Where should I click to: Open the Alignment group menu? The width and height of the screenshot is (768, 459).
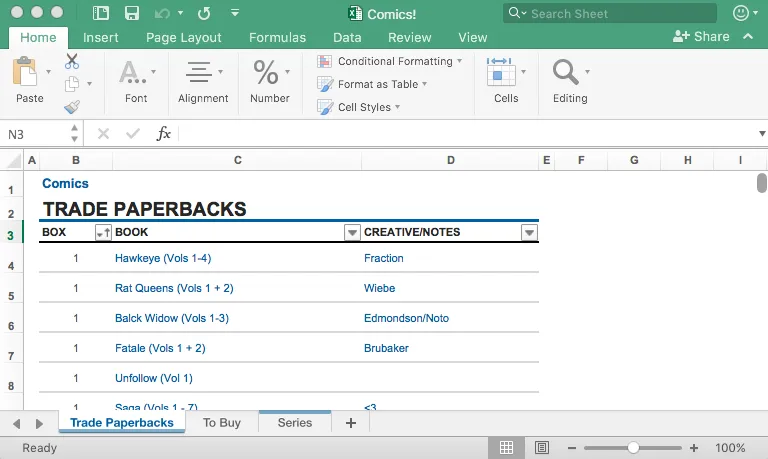point(203,81)
